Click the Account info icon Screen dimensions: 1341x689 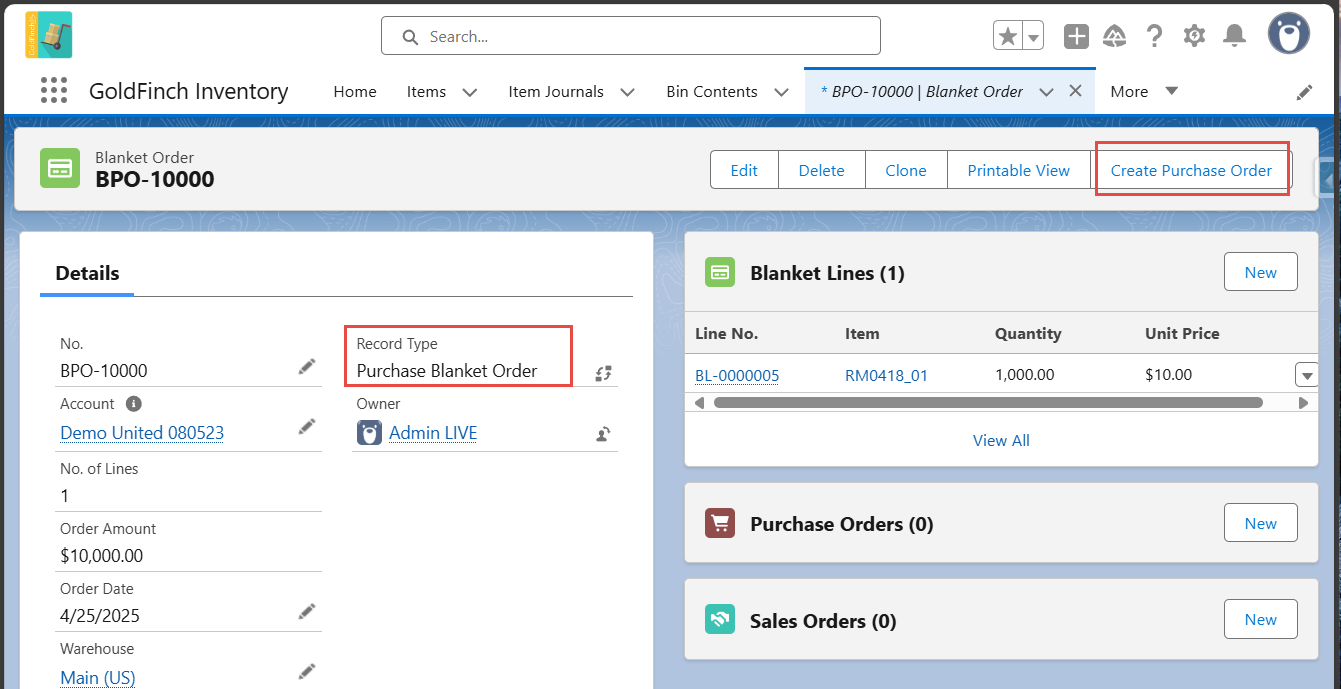click(x=134, y=404)
